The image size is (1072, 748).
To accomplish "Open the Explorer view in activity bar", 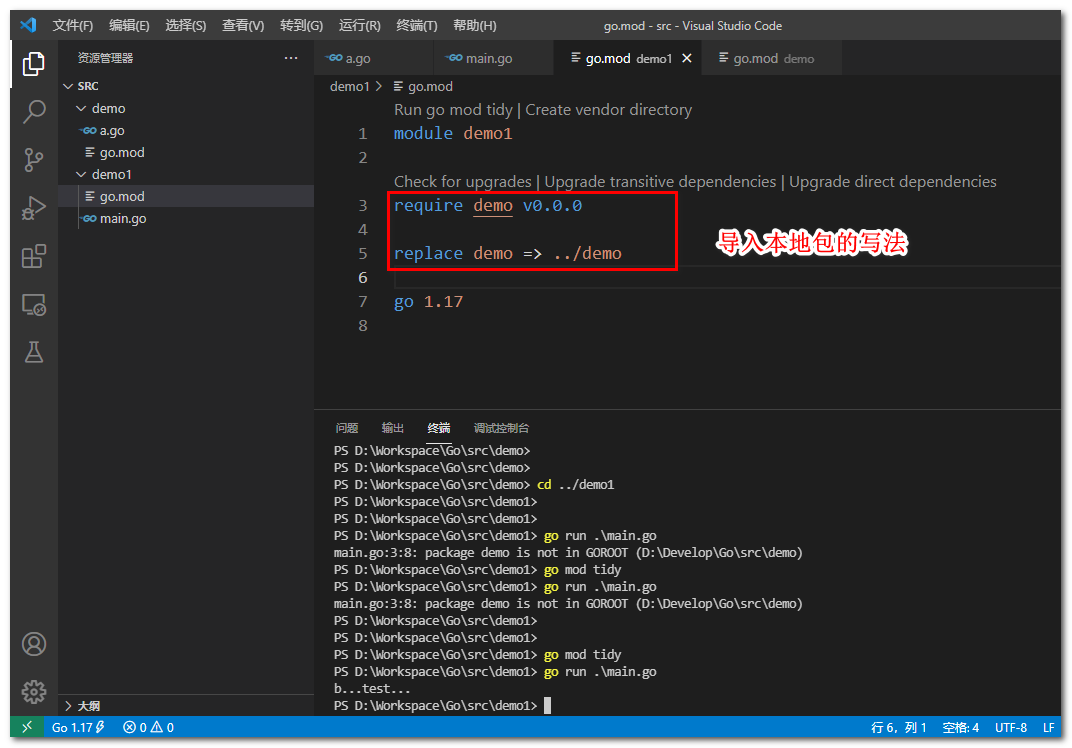I will 34,64.
